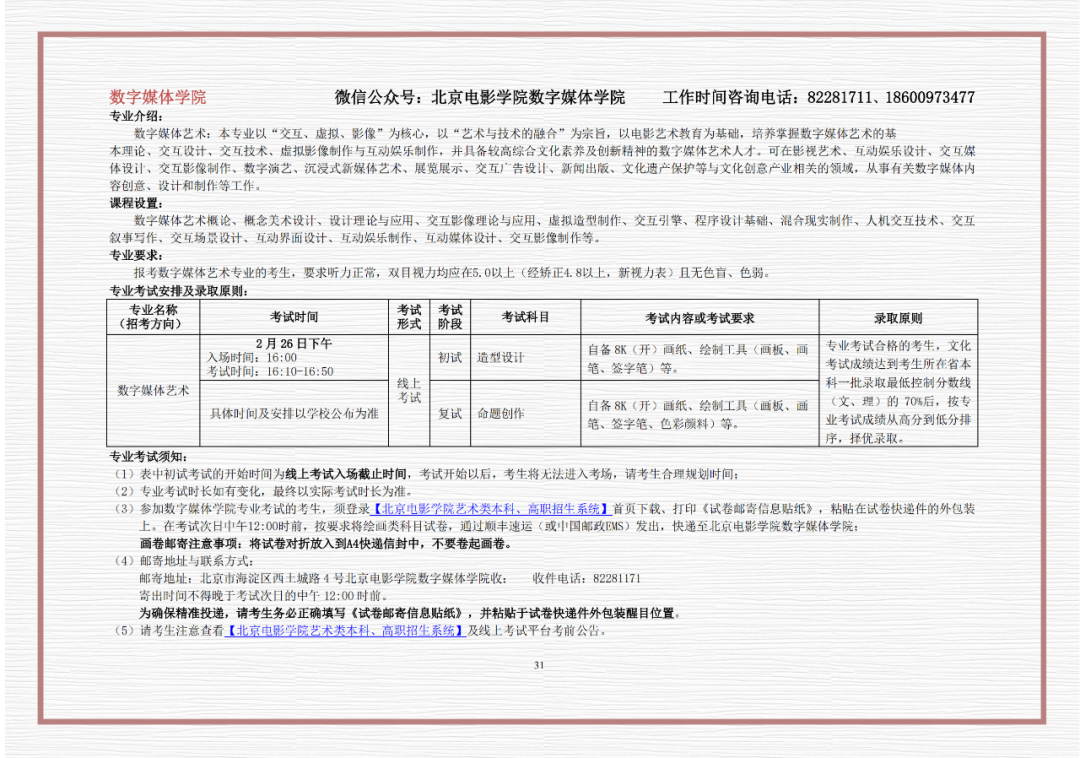Select the 微信公众号 header text
The width and height of the screenshot is (1080, 758).
click(480, 97)
